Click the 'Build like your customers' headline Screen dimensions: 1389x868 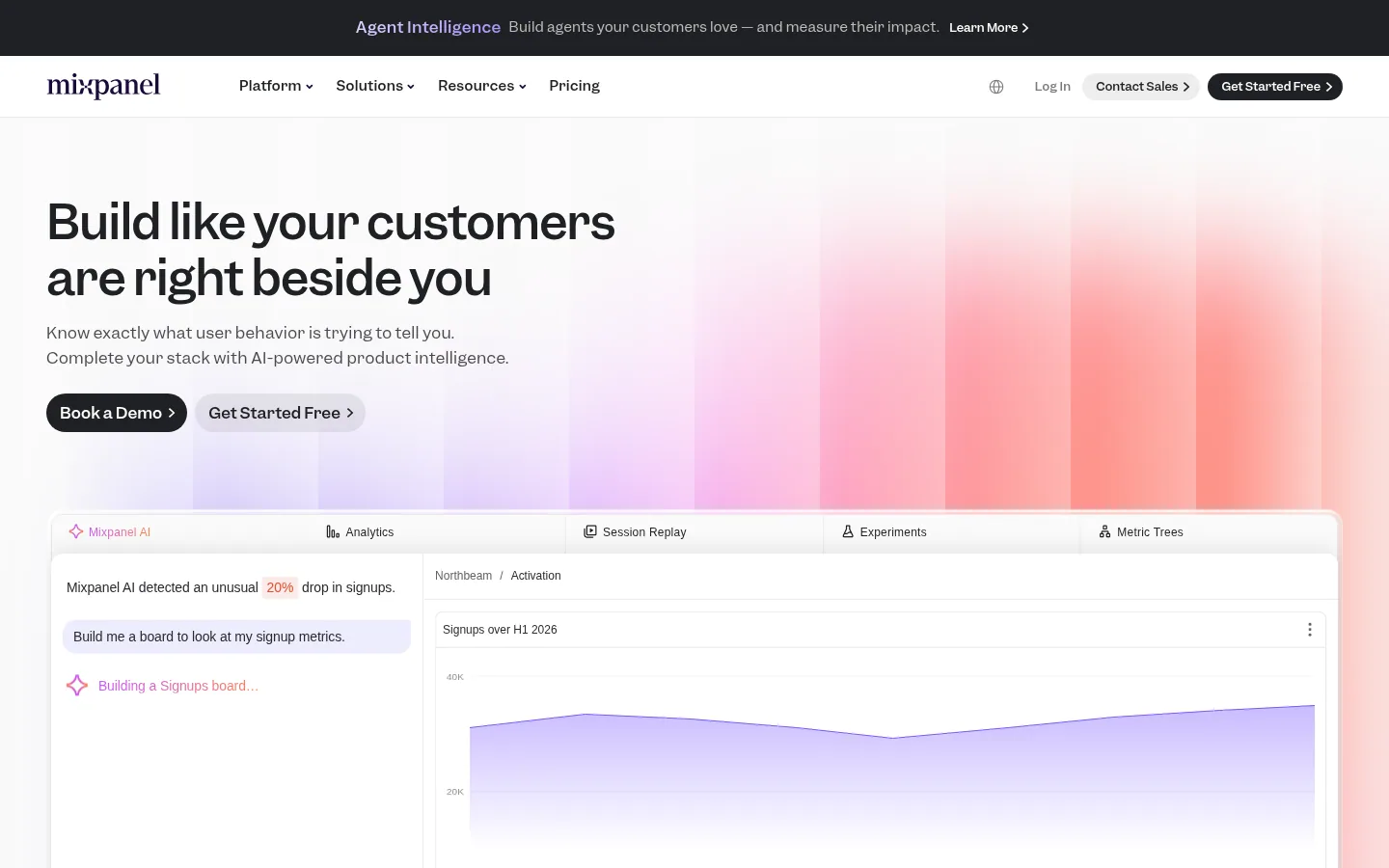tap(331, 250)
